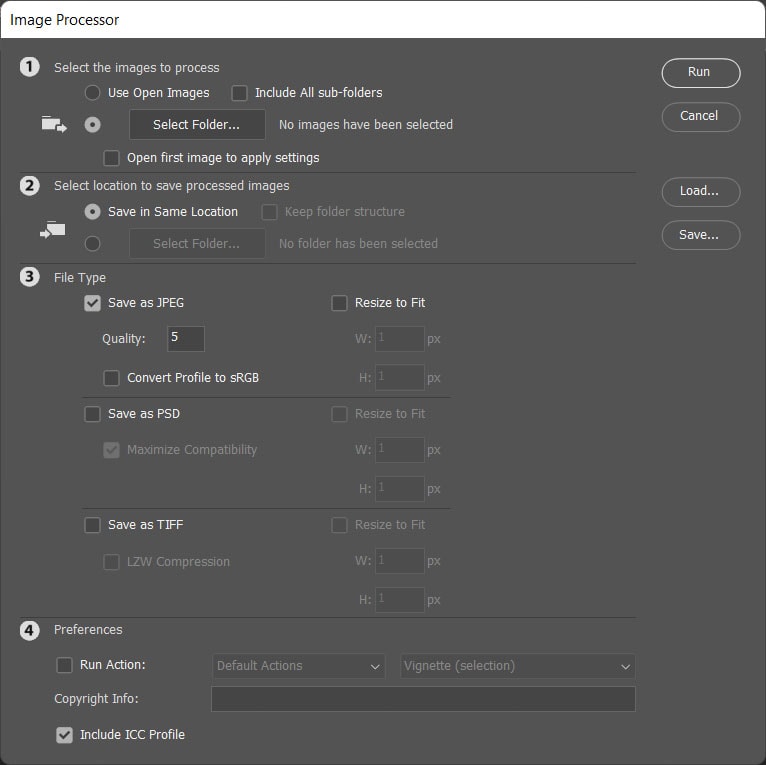Open the Default Actions dropdown
Viewport: 766px width, 765px height.
(x=299, y=666)
